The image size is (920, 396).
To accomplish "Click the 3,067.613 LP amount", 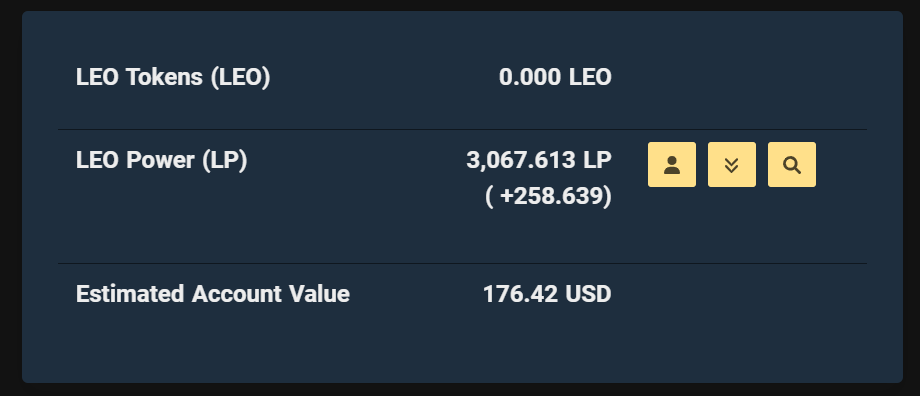I will [x=539, y=160].
